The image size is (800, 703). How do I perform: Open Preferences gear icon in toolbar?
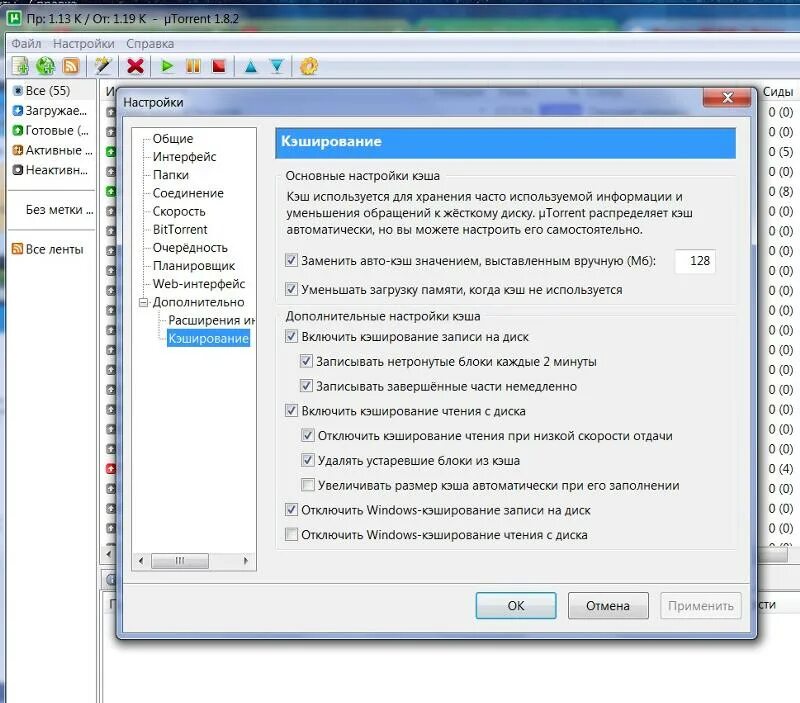309,66
